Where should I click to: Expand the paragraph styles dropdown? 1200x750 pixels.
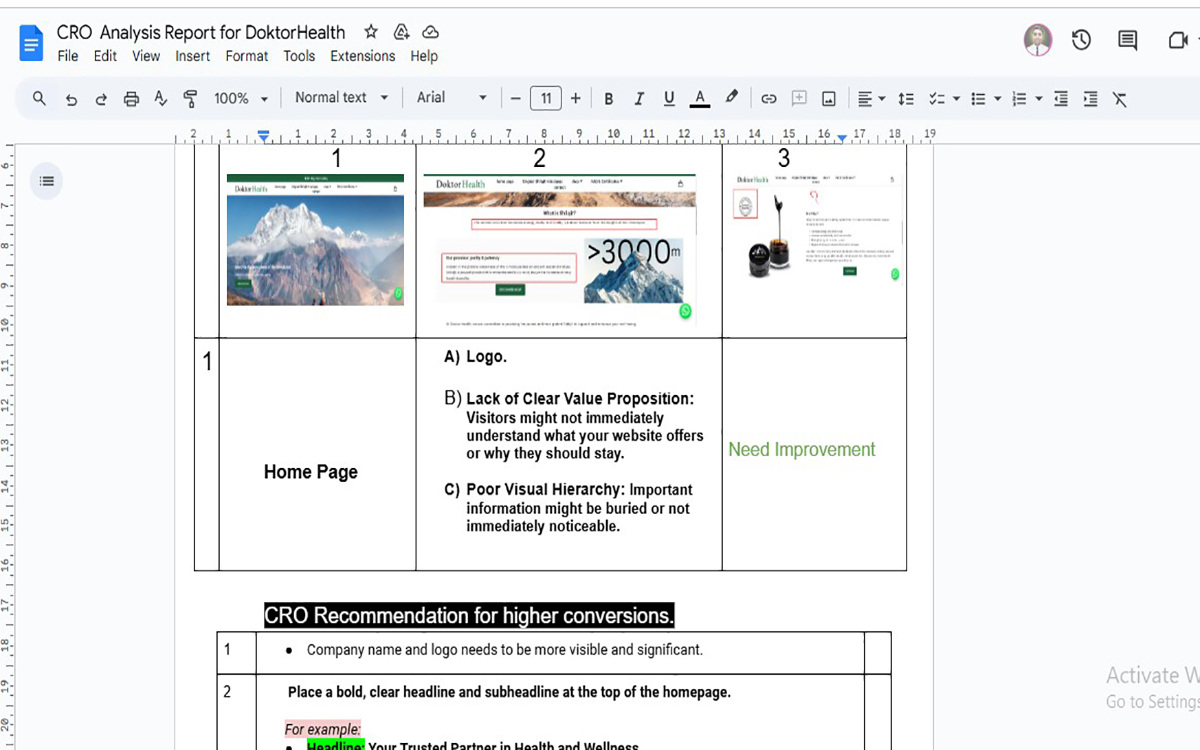[341, 98]
